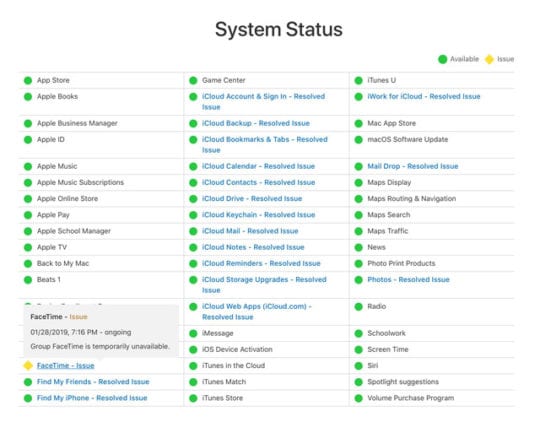This screenshot has width=540, height=422.
Task: Click green status dot beside Apple Pay
Action: pos(28,215)
